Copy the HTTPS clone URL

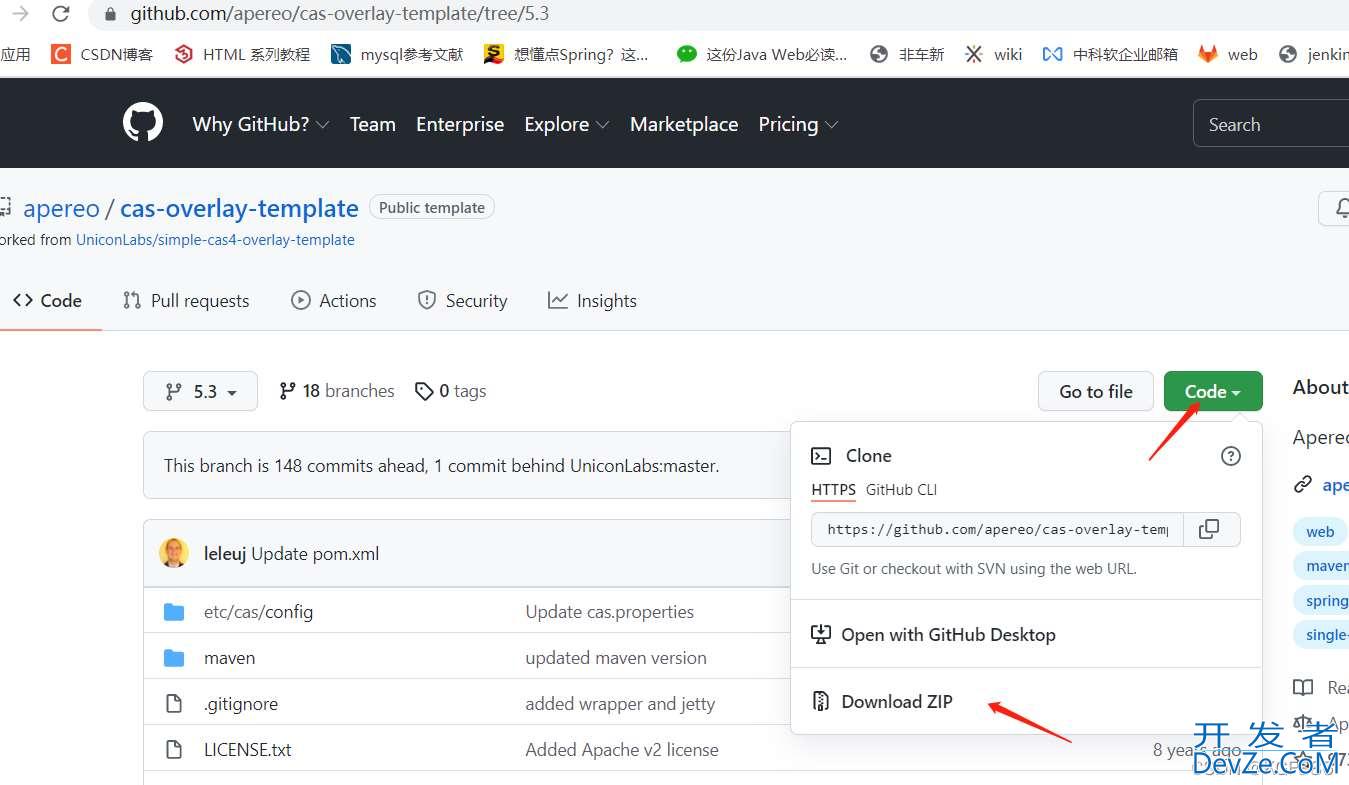pyautogui.click(x=1209, y=529)
